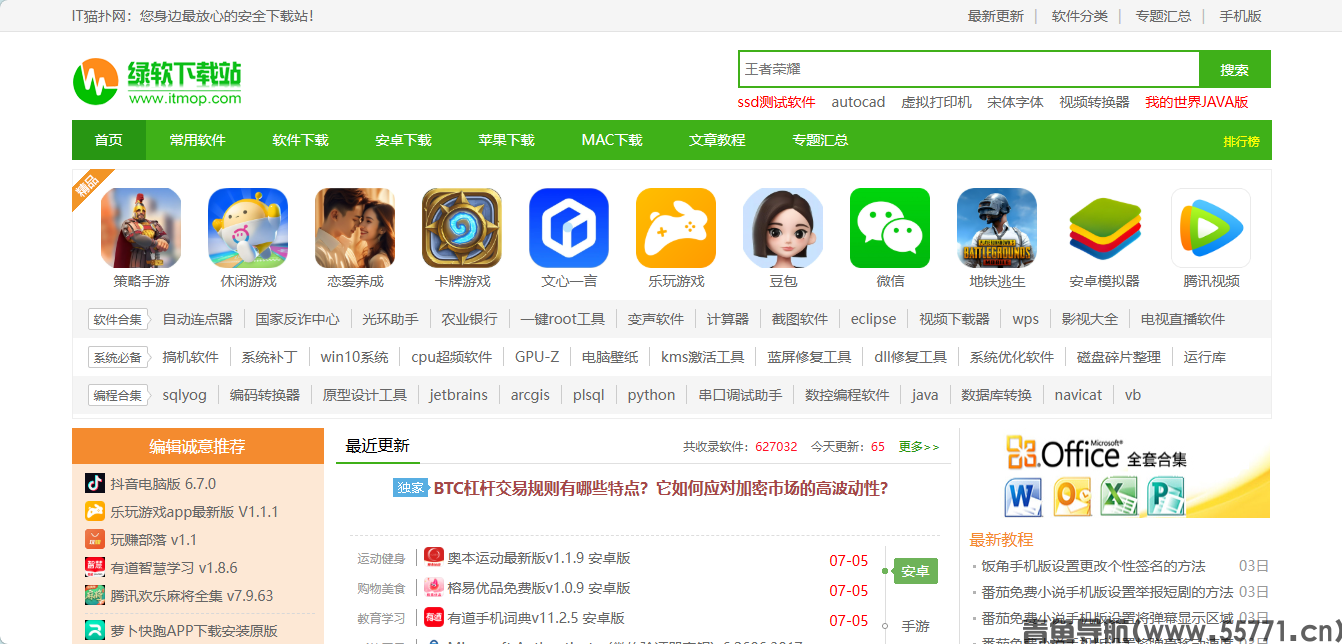The width and height of the screenshot is (1342, 644).
Task: Click the 软件合集 category tag
Action: point(118,319)
